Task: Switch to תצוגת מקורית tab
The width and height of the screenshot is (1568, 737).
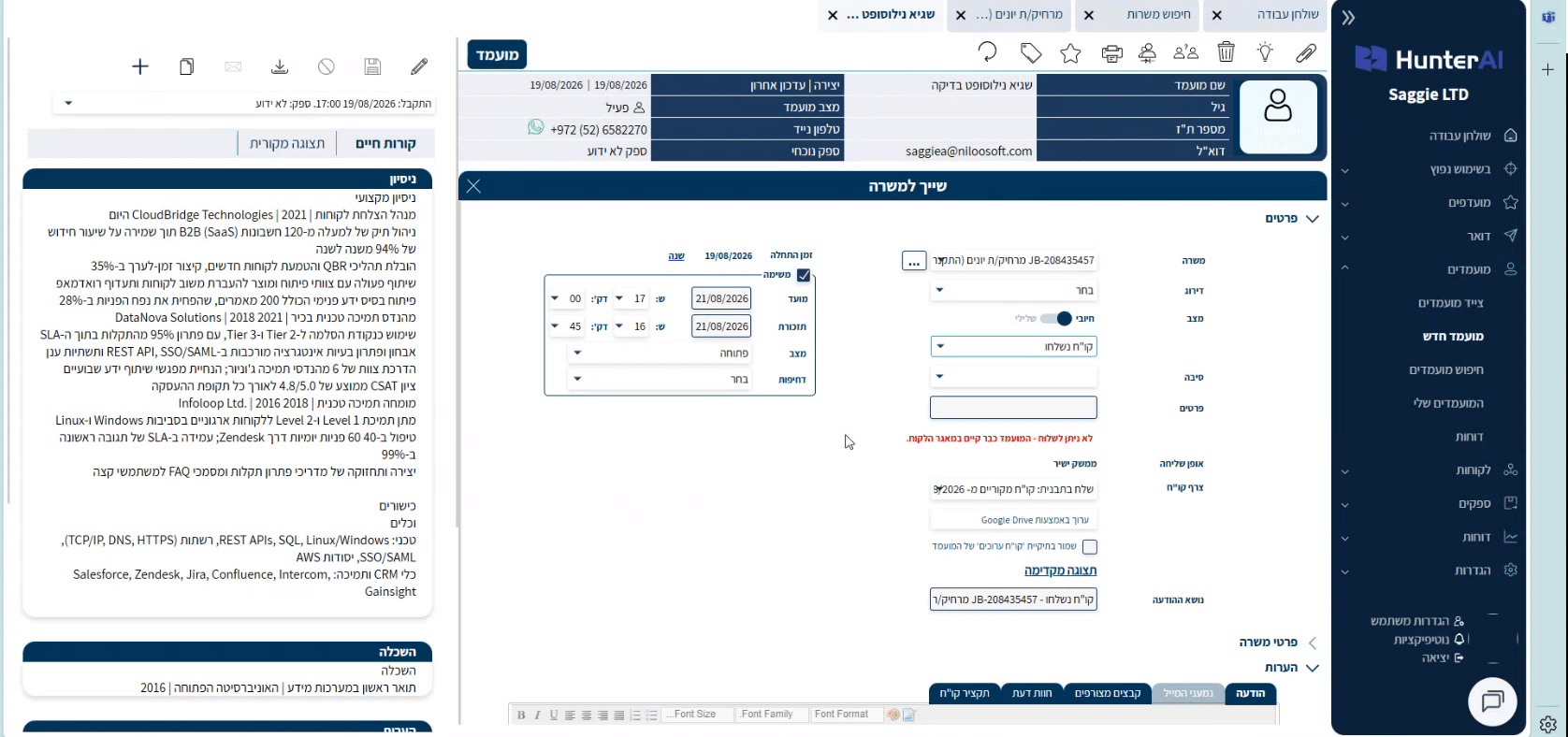Action: coord(287,143)
